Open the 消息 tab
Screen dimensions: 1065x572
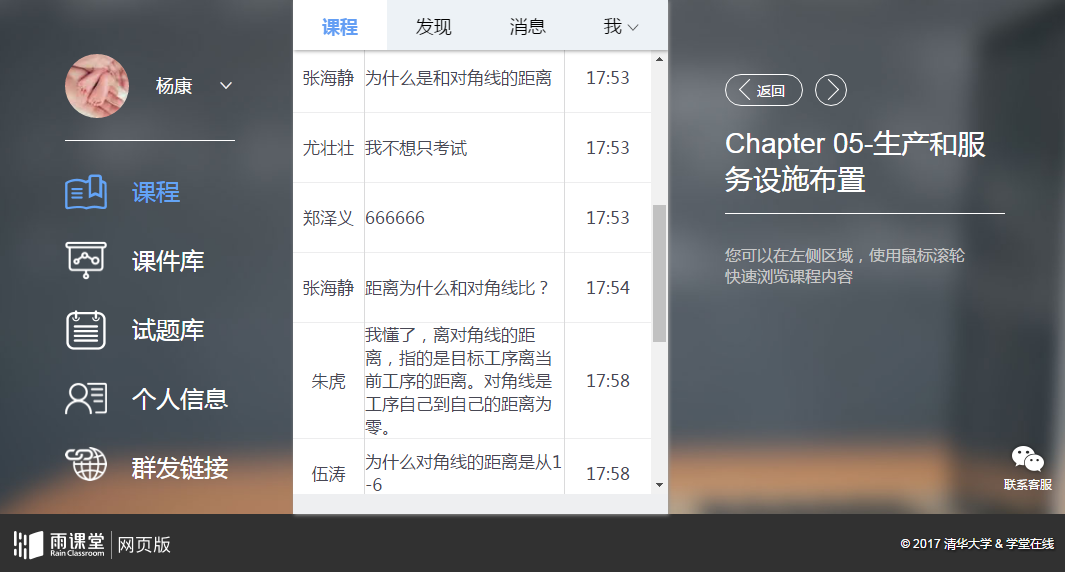coord(527,27)
